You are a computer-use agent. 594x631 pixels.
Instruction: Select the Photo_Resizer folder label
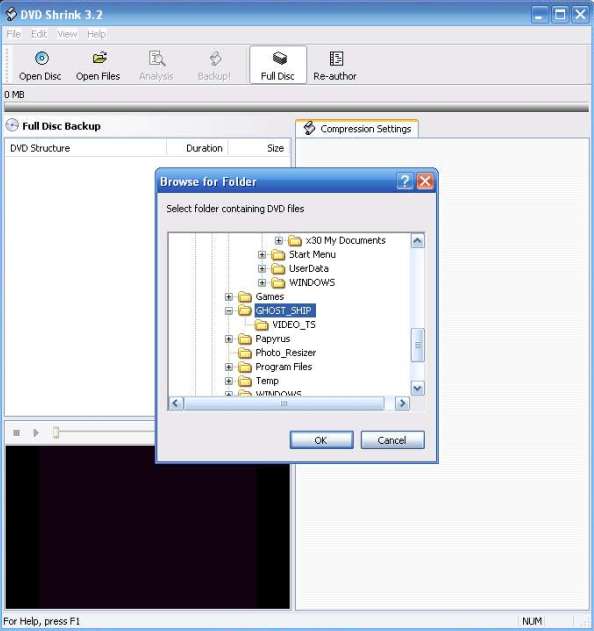285,353
